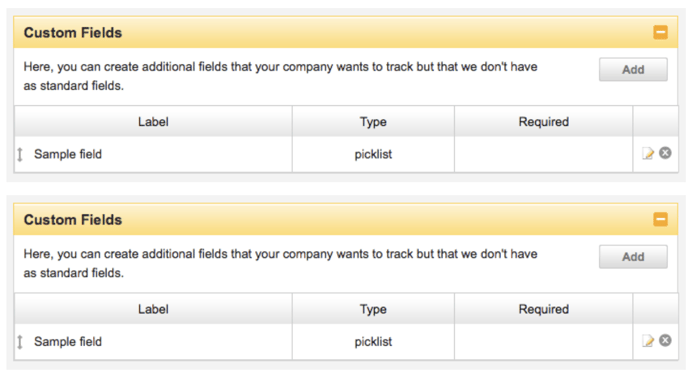Grab reorder handle in top table row
This screenshot has width=688, height=373.
20,154
